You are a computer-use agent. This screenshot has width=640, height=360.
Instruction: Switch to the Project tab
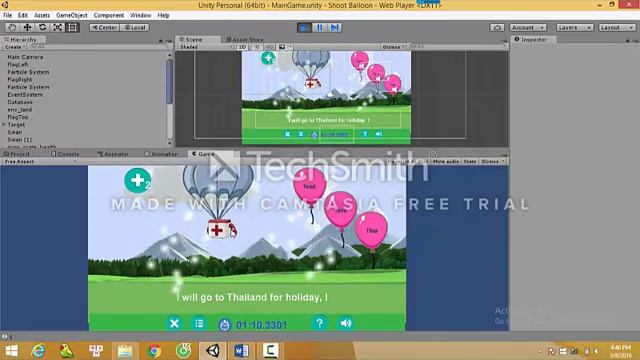(16, 154)
